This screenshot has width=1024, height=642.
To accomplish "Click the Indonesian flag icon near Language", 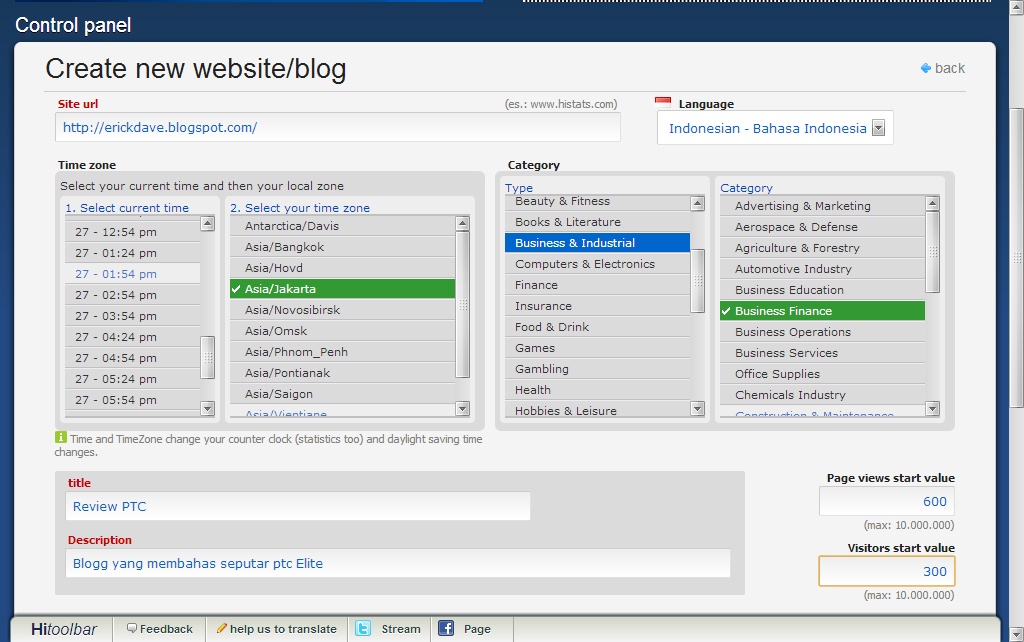I will (663, 102).
